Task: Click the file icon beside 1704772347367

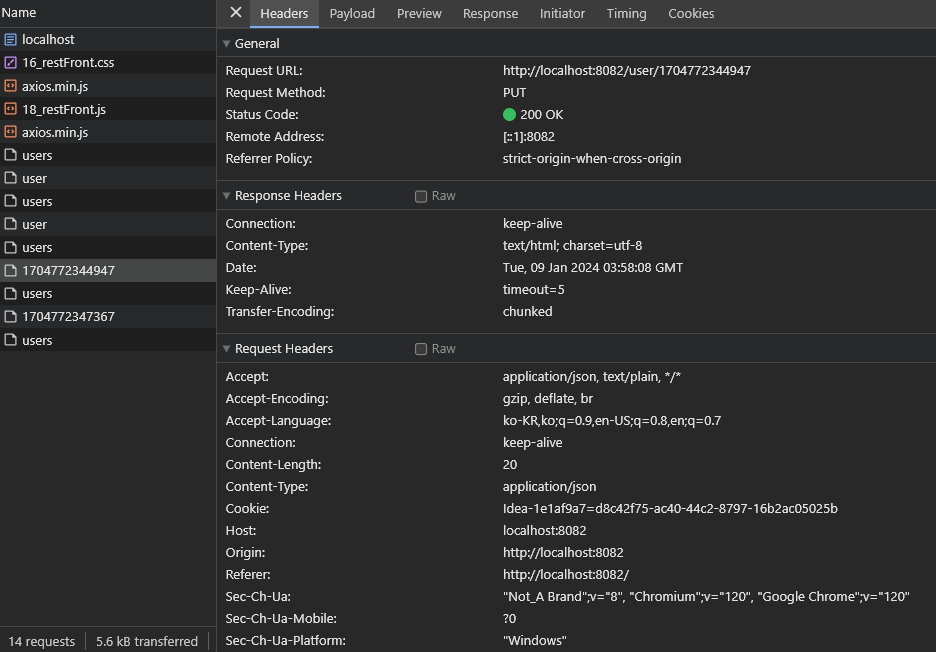Action: pyautogui.click(x=10, y=316)
